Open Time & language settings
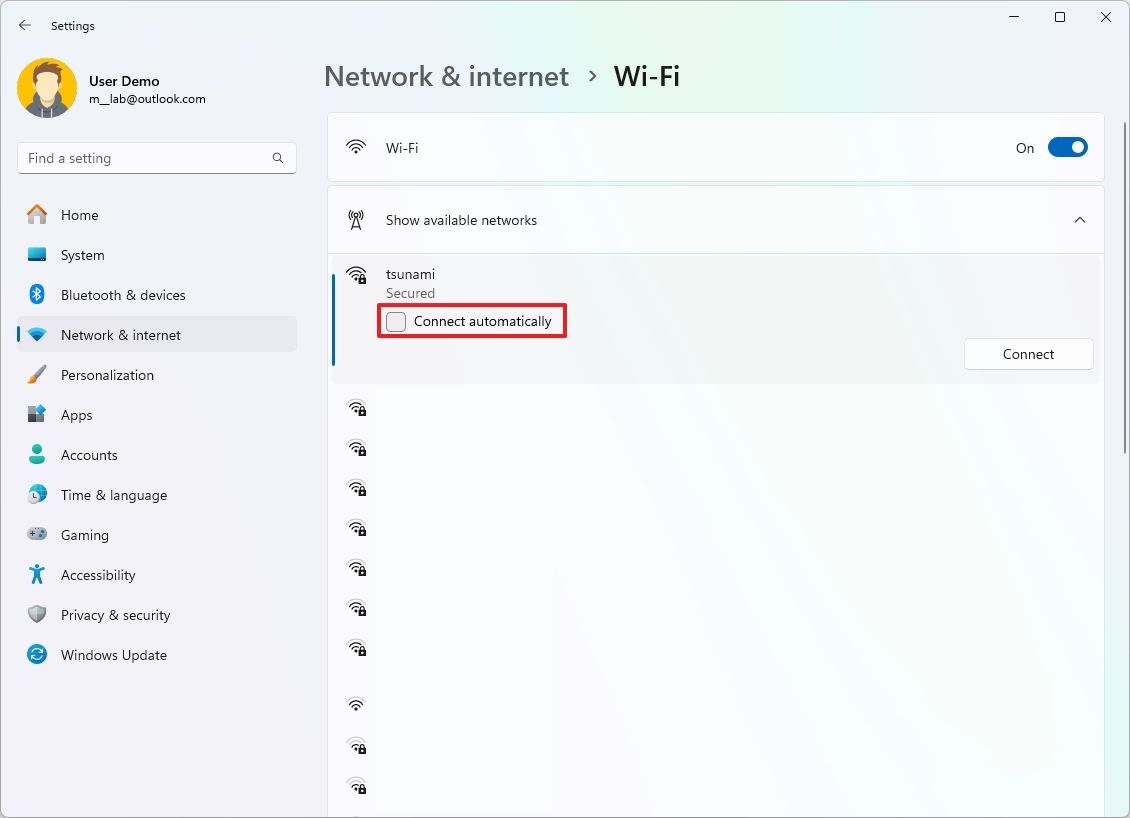This screenshot has height=818, width=1130. (113, 494)
